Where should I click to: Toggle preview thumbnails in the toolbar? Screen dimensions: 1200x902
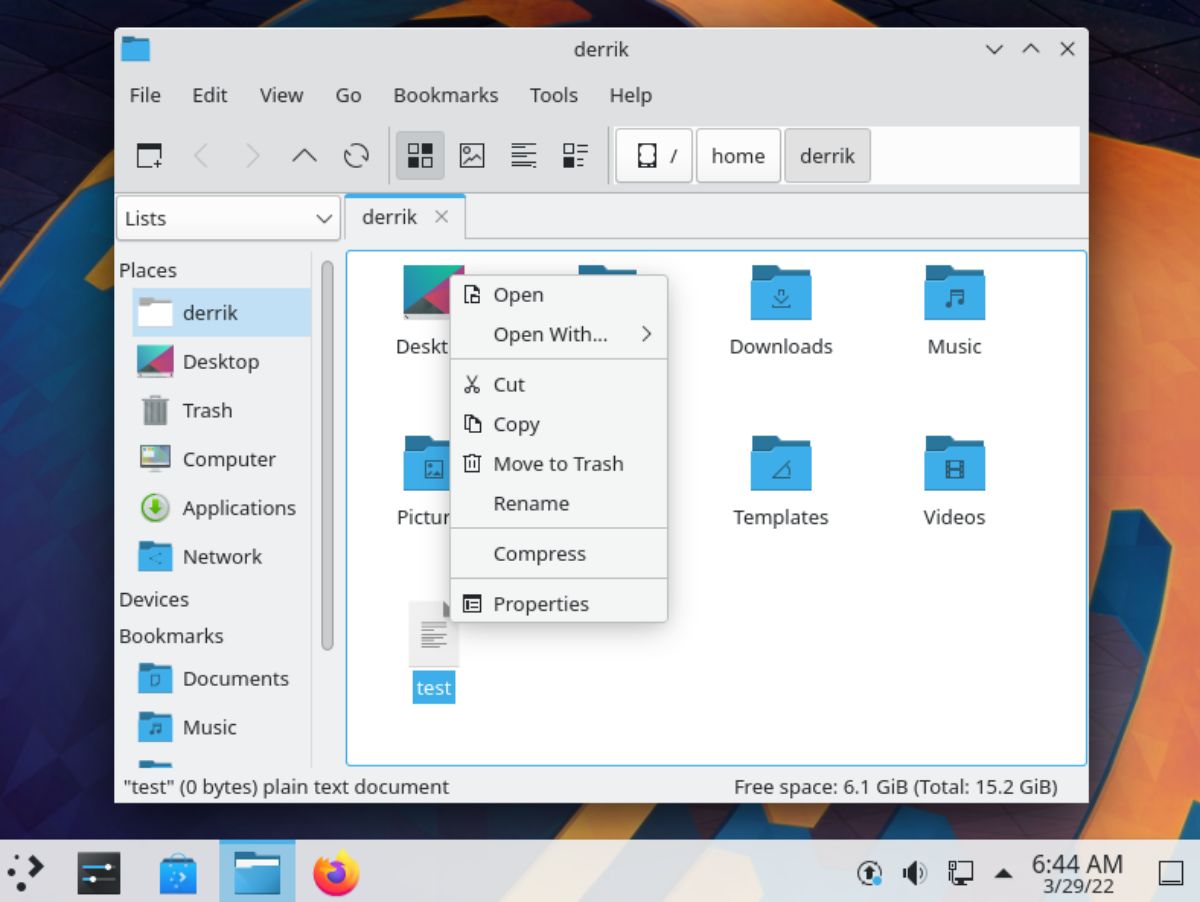[x=472, y=155]
